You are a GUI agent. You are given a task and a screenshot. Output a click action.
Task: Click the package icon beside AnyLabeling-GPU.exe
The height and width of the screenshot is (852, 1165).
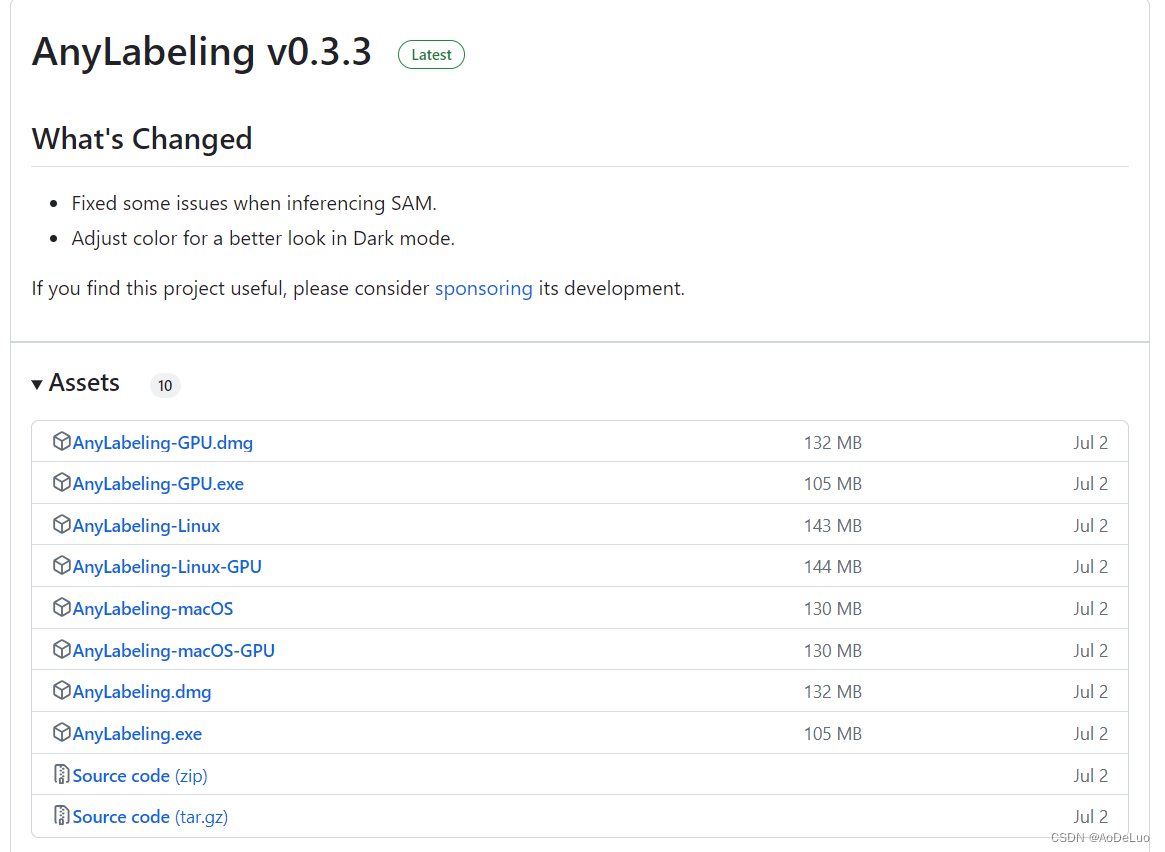(62, 482)
